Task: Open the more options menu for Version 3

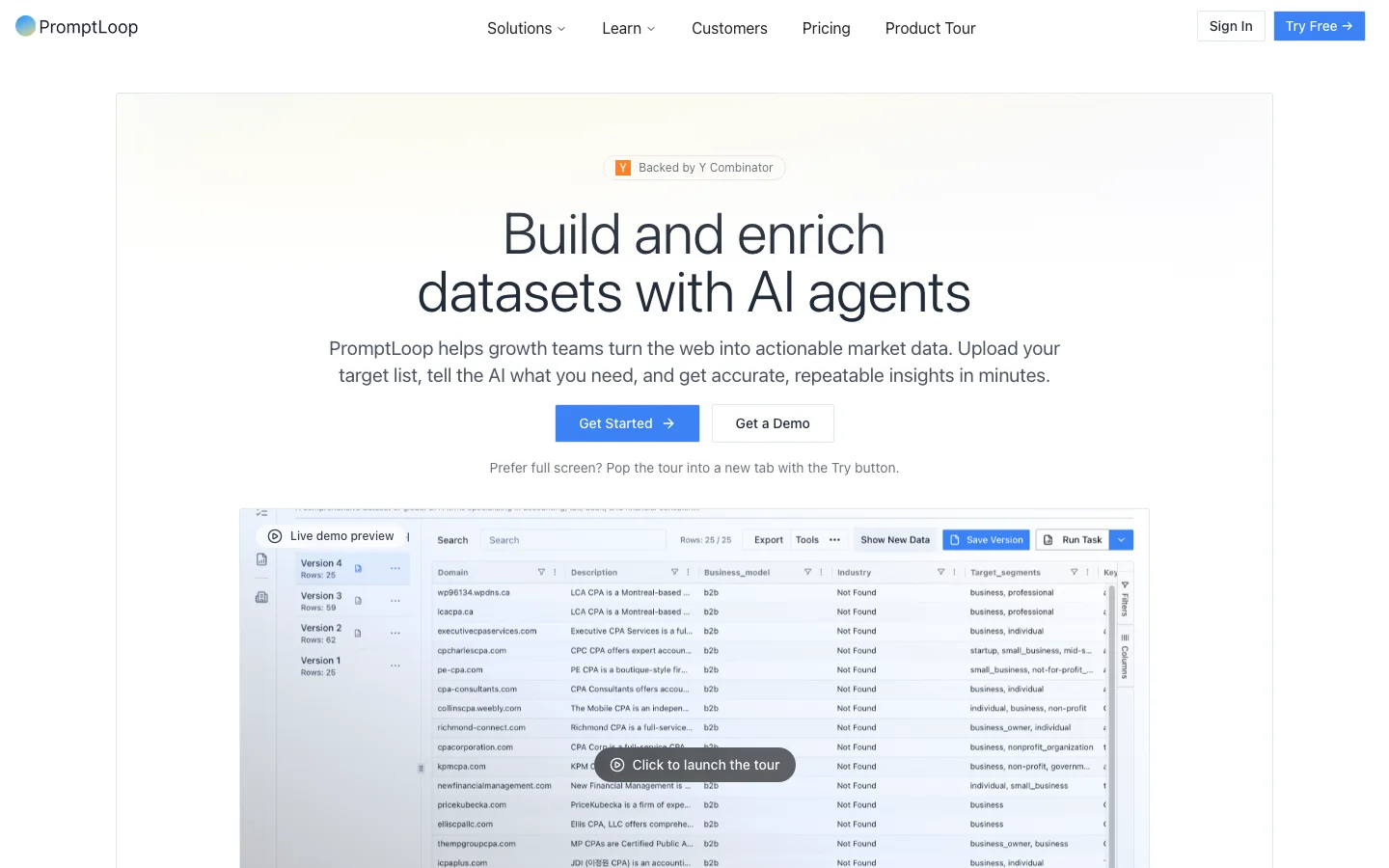Action: click(395, 601)
